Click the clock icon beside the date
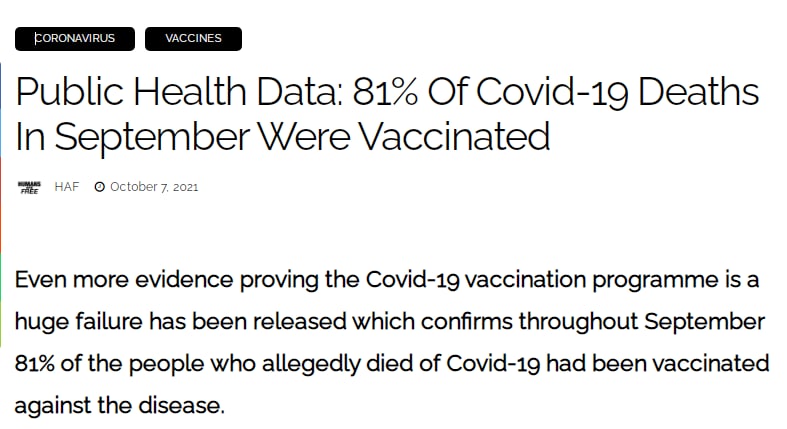 (x=99, y=187)
